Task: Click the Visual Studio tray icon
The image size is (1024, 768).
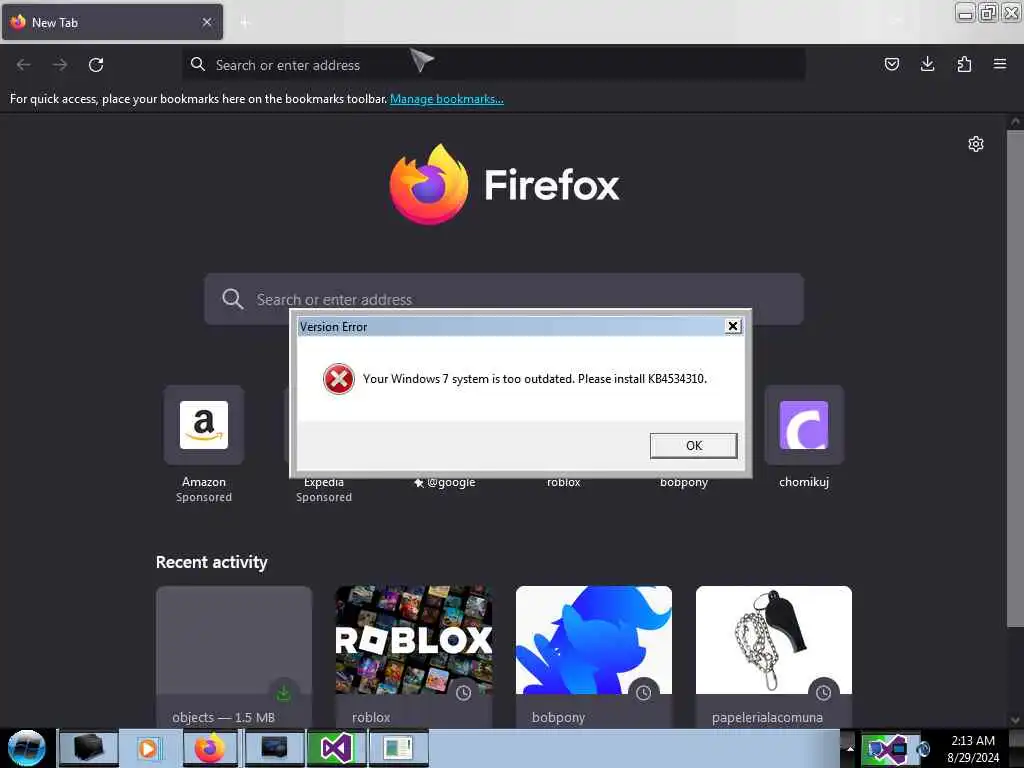Action: pos(888,748)
